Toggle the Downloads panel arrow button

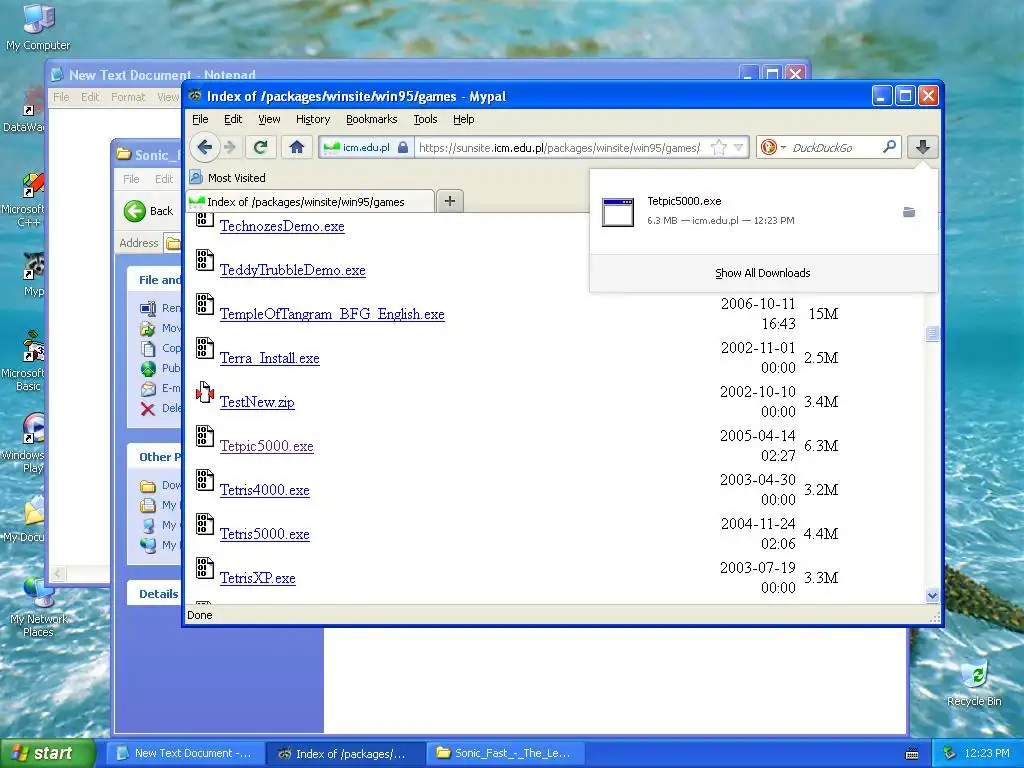pyautogui.click(x=922, y=148)
